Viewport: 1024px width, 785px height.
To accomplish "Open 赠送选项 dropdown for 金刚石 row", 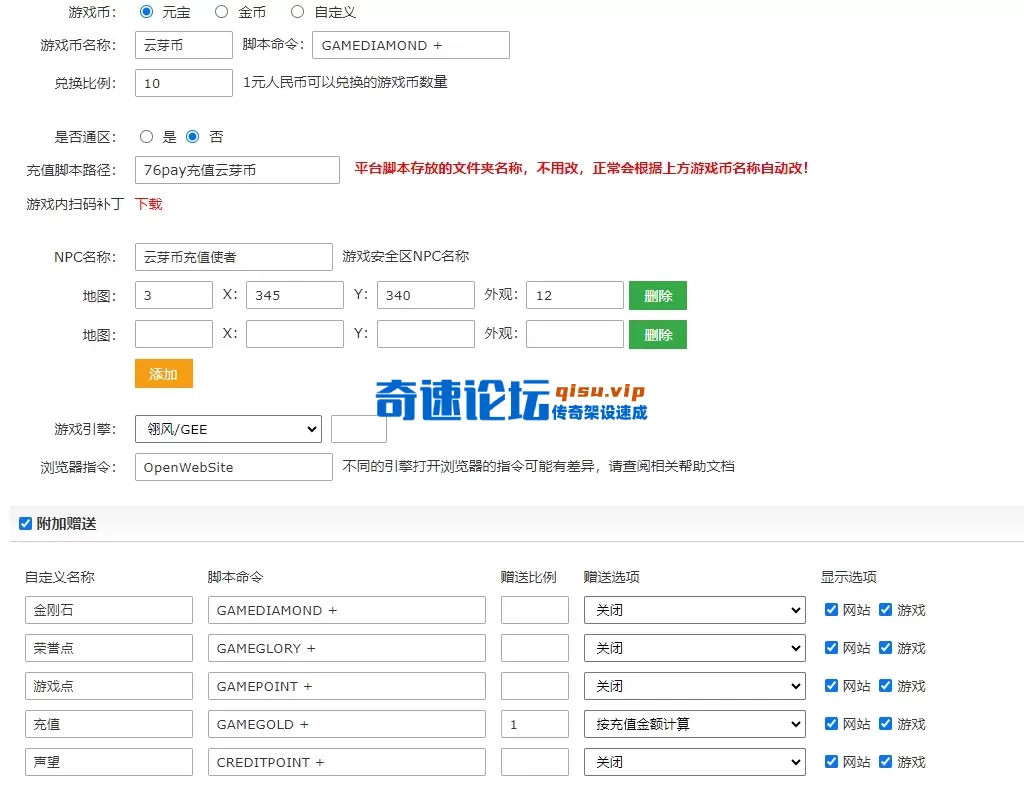I will [x=694, y=610].
